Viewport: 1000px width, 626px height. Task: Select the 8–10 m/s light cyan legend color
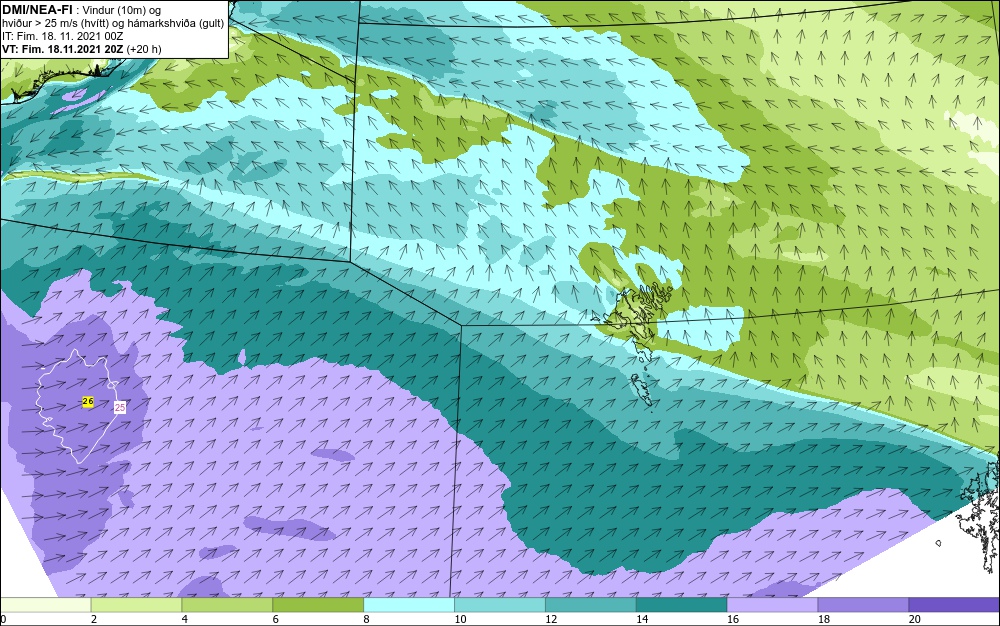click(409, 605)
